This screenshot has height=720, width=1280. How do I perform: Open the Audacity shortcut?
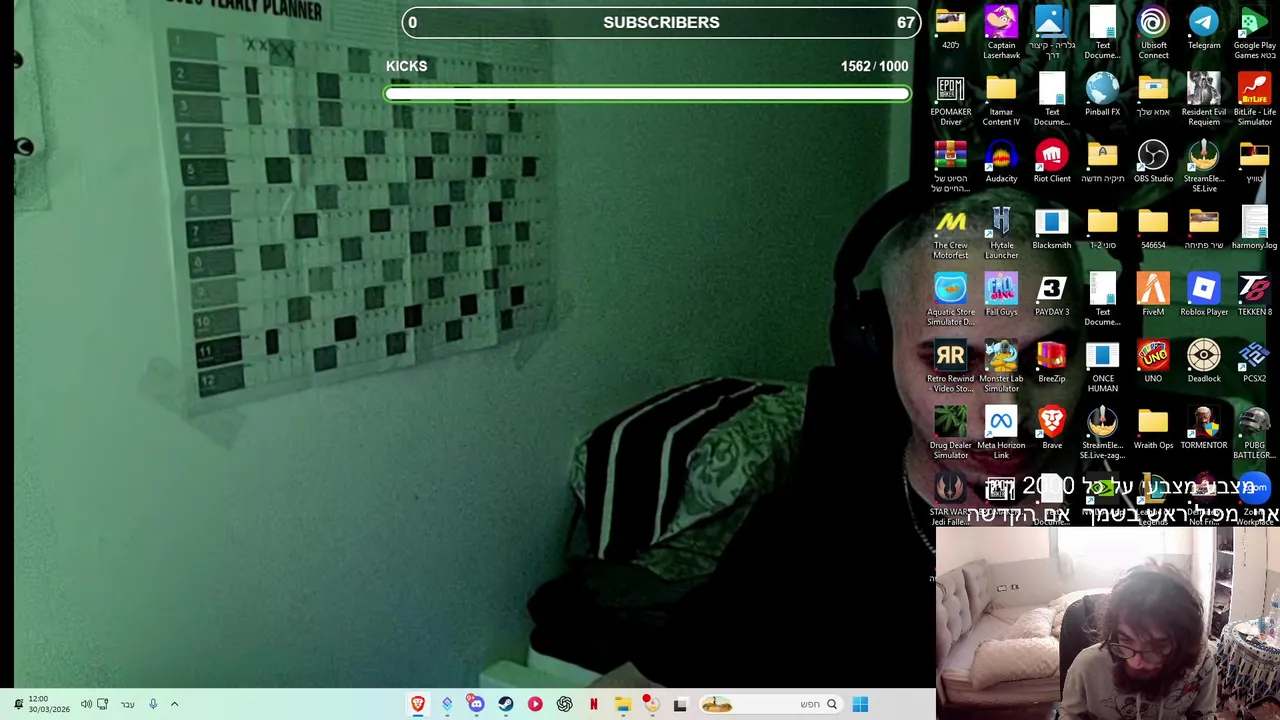tap(1001, 162)
